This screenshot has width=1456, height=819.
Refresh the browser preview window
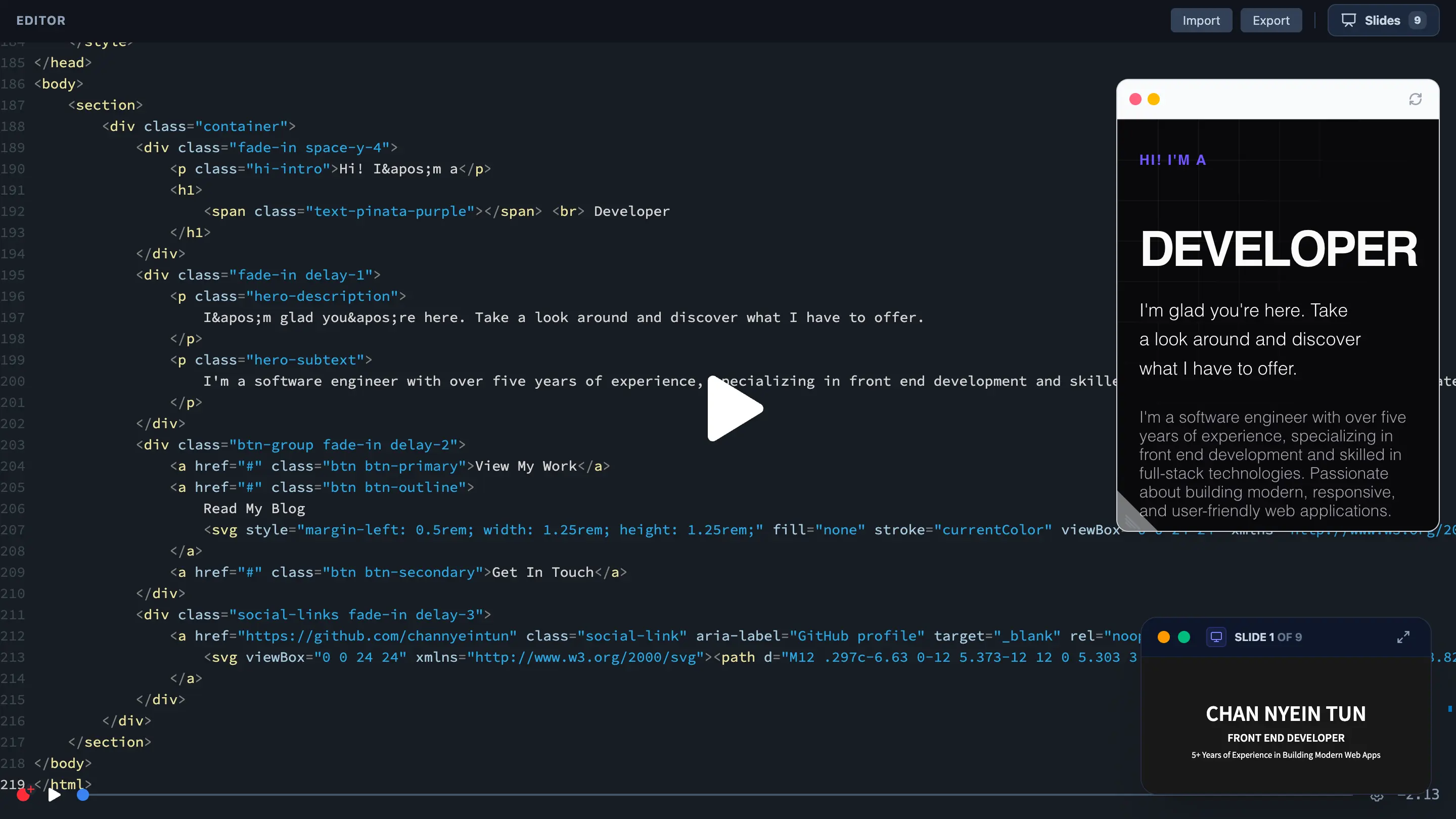pos(1416,99)
